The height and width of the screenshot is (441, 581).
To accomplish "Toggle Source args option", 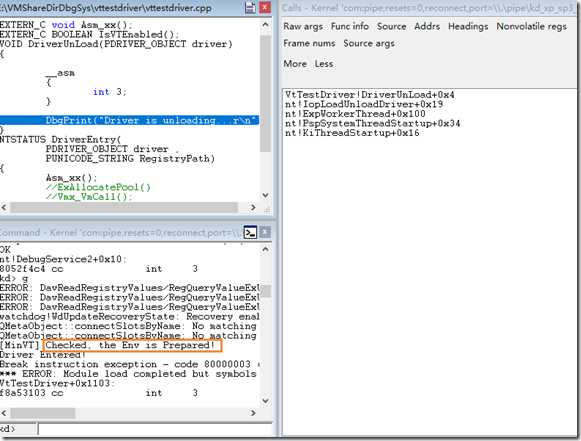I will click(369, 43).
